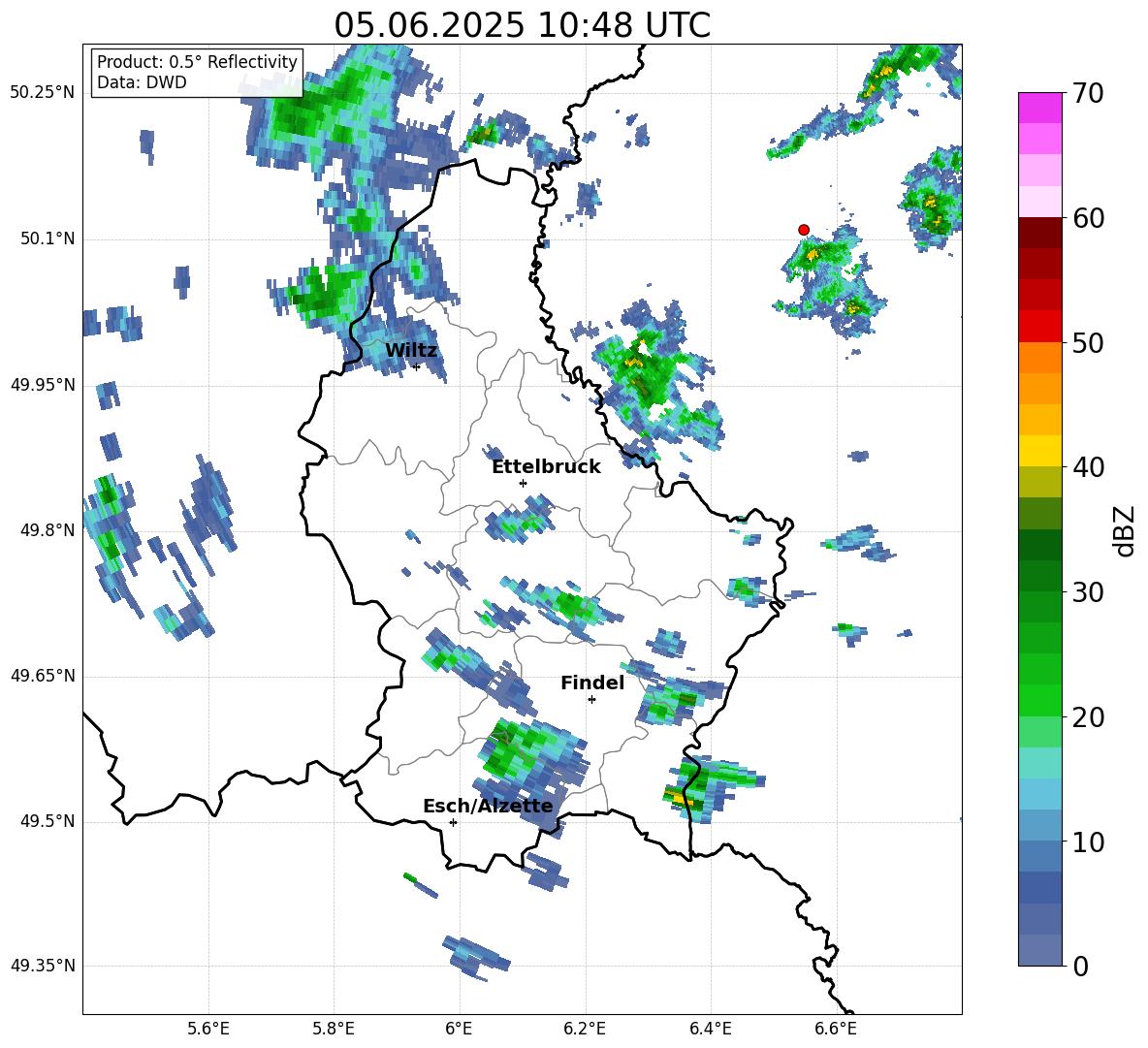Click the cross marker below Findel
1148x1048 pixels.
[591, 700]
